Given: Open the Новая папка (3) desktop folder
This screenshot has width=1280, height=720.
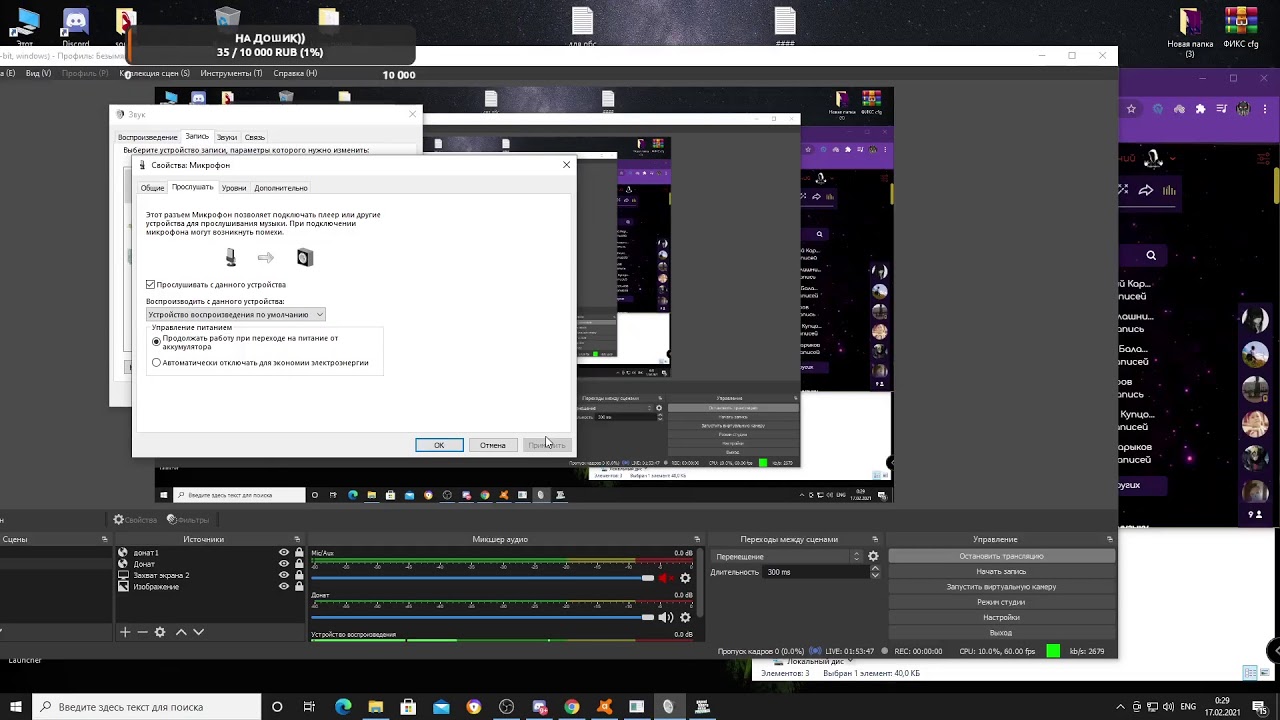Looking at the screenshot, I should point(1190,32).
